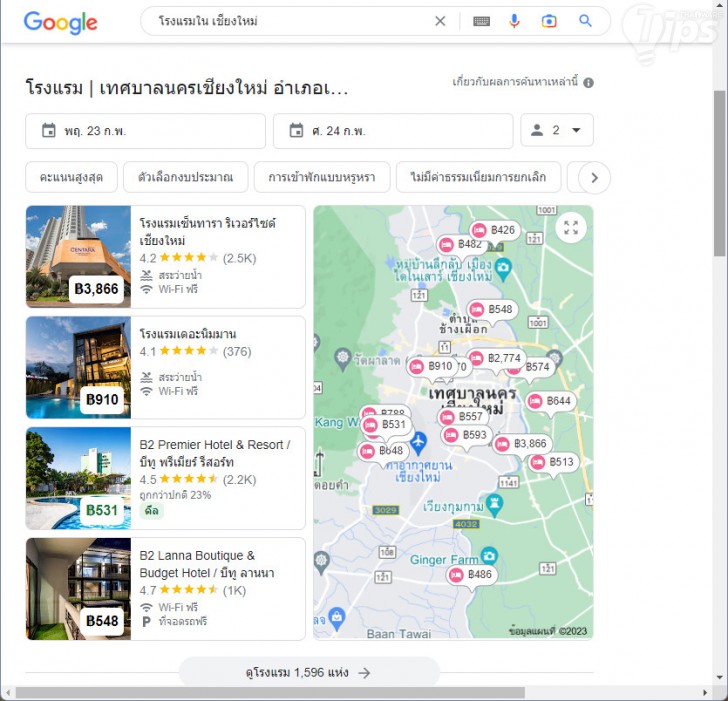Expand the map to full screen

[x=571, y=227]
